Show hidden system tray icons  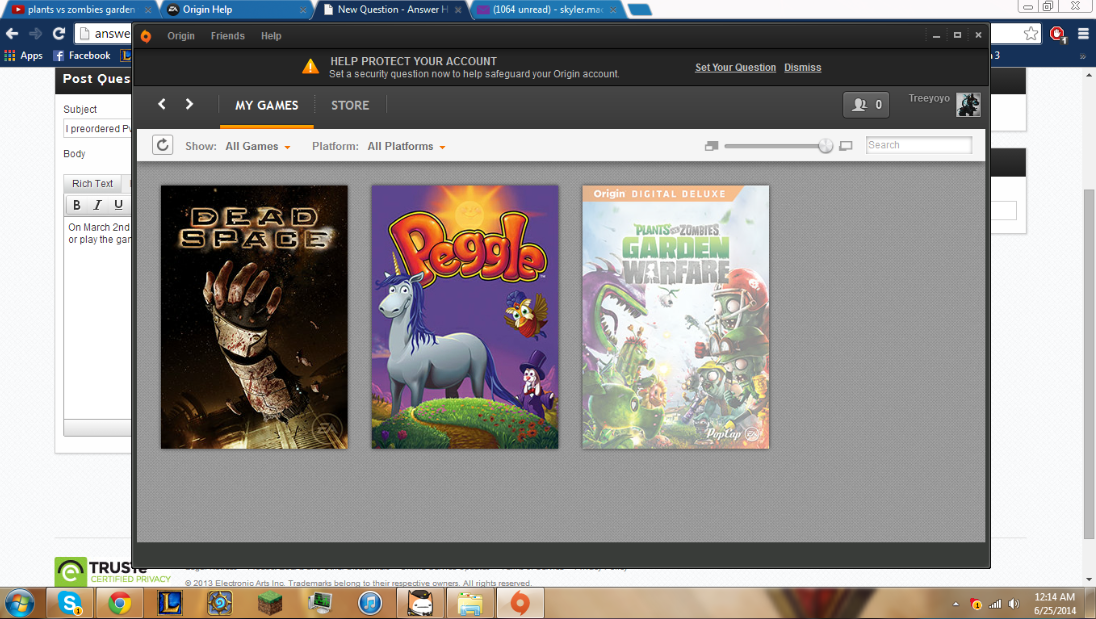coord(956,604)
